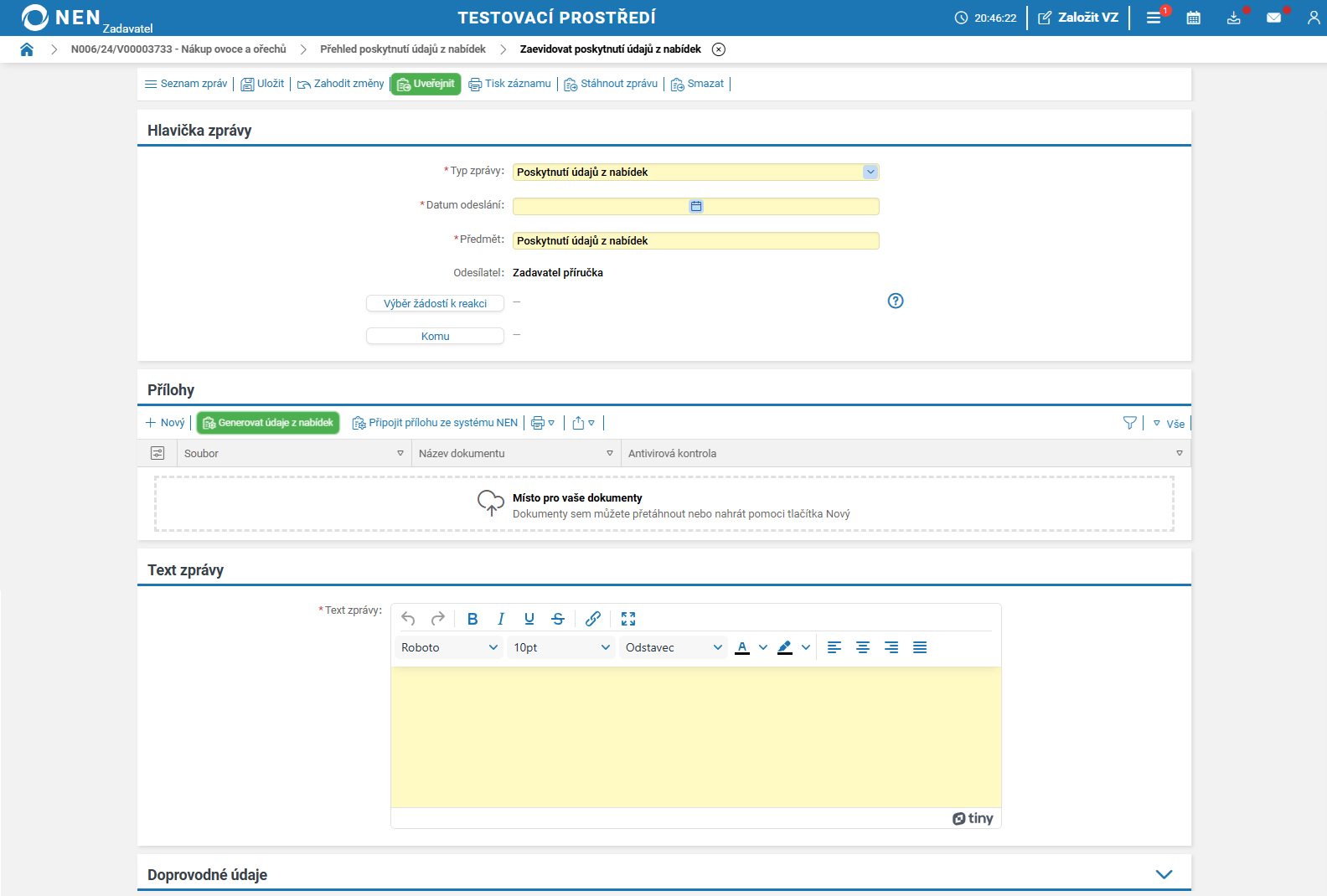Image resolution: width=1327 pixels, height=896 pixels.
Task: Toggle italic formatting in editor
Action: tap(501, 619)
